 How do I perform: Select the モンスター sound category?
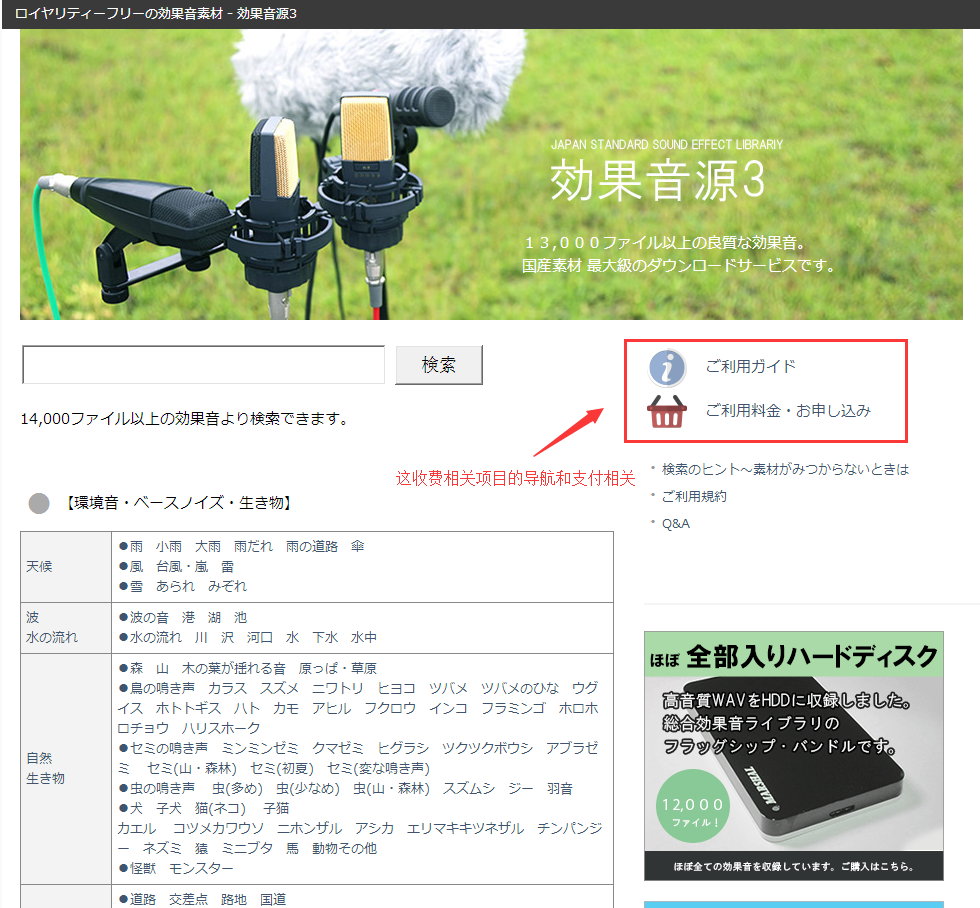tap(201, 869)
